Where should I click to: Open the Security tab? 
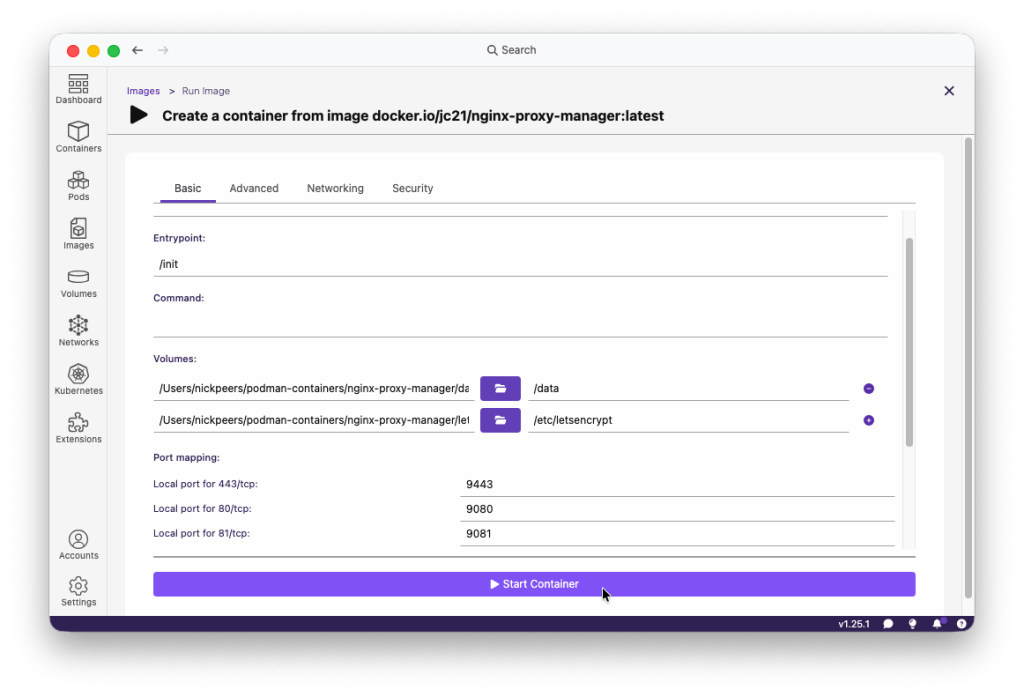[412, 188]
